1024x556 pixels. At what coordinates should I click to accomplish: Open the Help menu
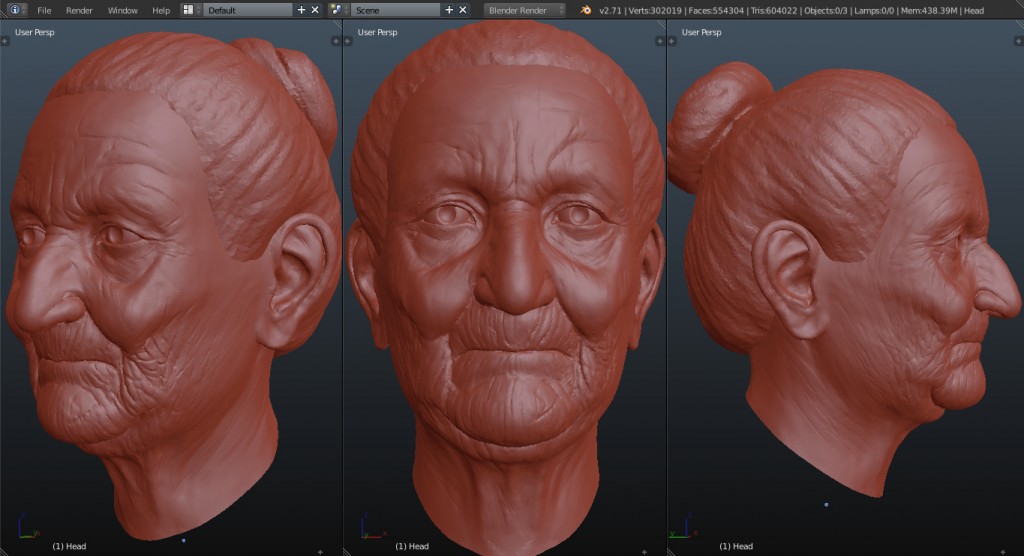(161, 10)
